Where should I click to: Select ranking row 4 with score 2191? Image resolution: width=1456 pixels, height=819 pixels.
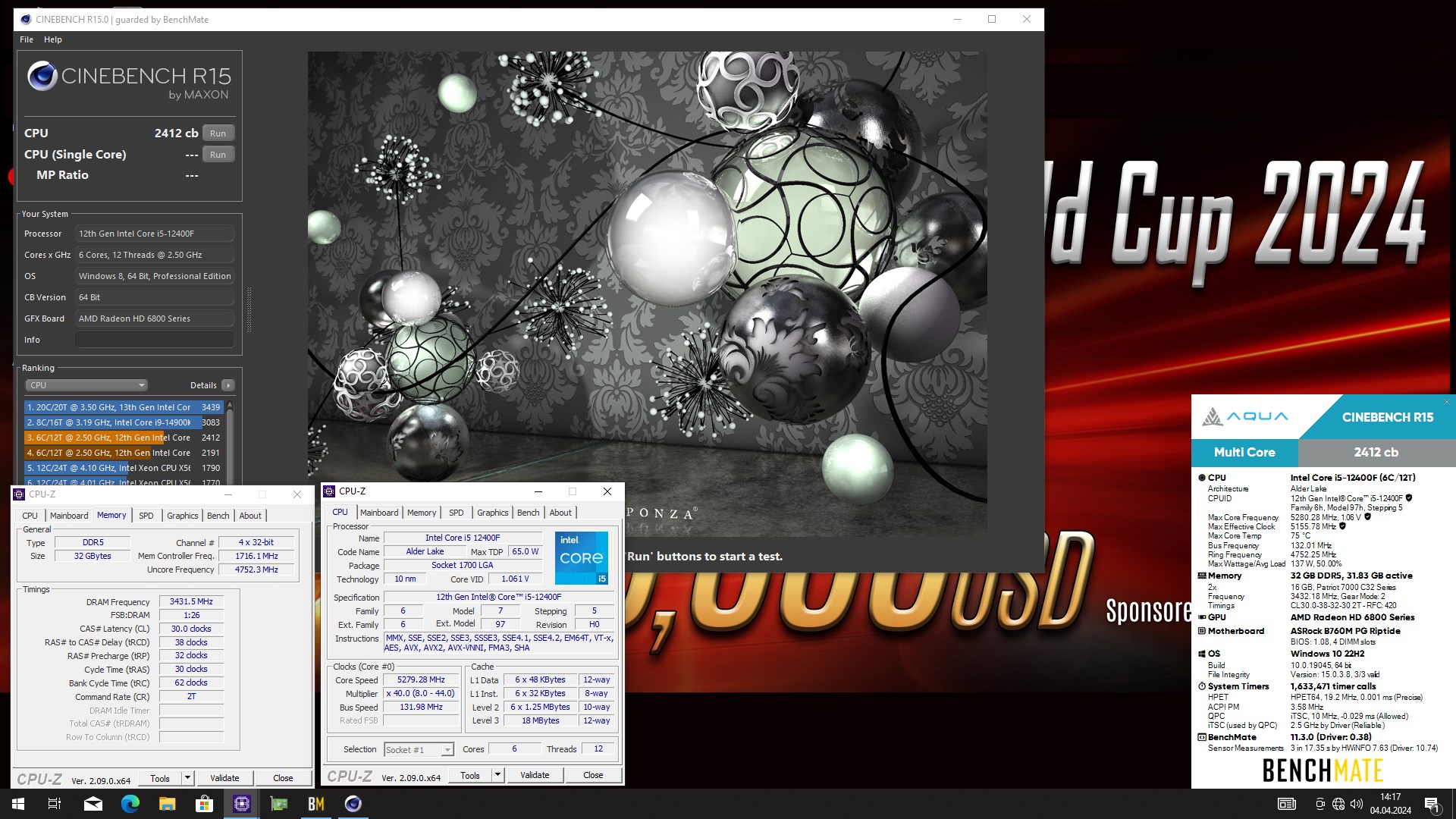pyautogui.click(x=124, y=453)
